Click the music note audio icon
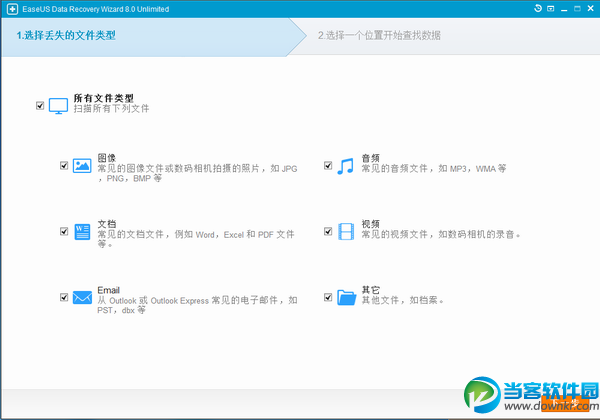Viewport: 600px width, 420px height. 346,166
